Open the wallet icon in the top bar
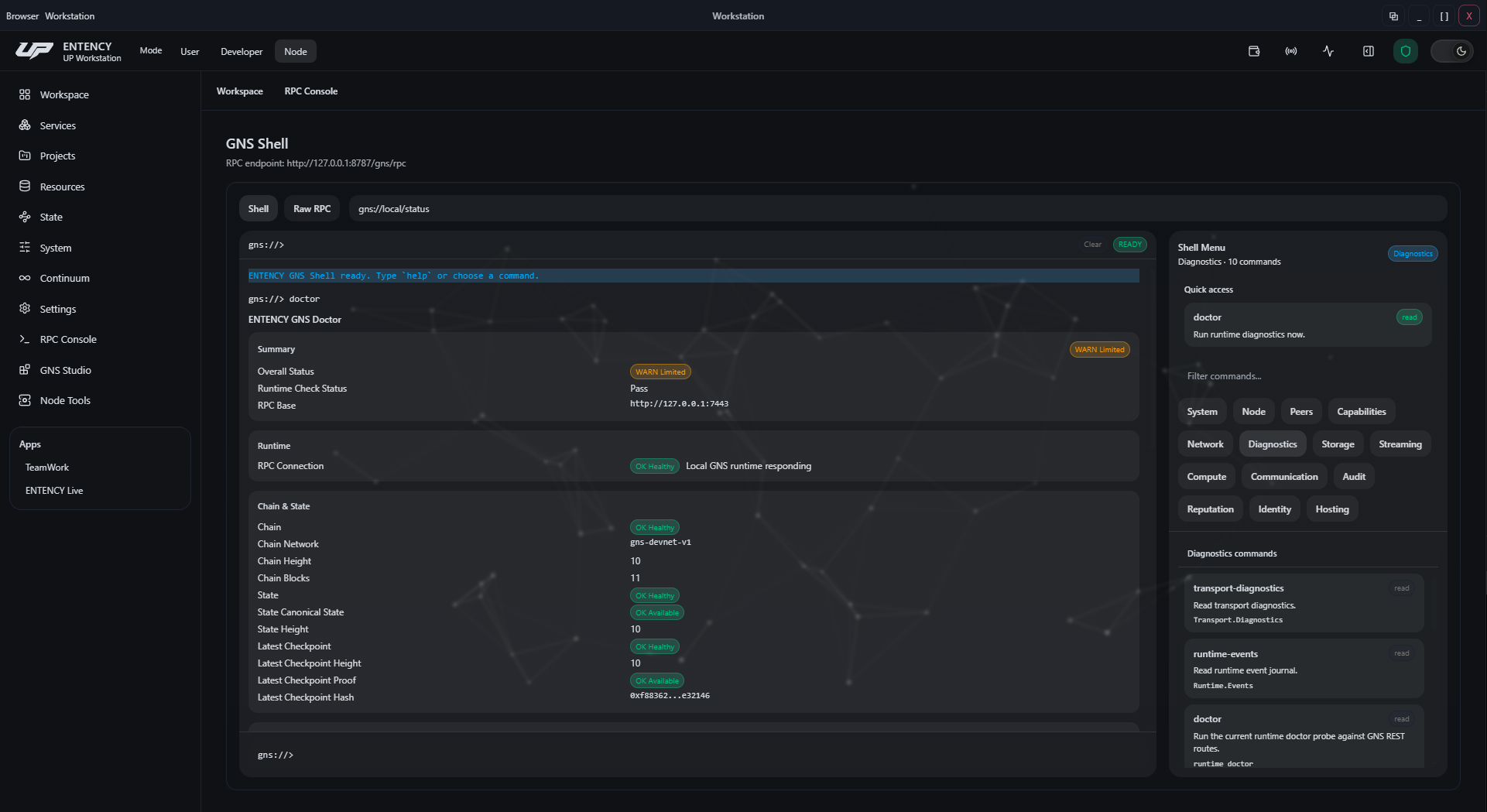 coord(1254,51)
